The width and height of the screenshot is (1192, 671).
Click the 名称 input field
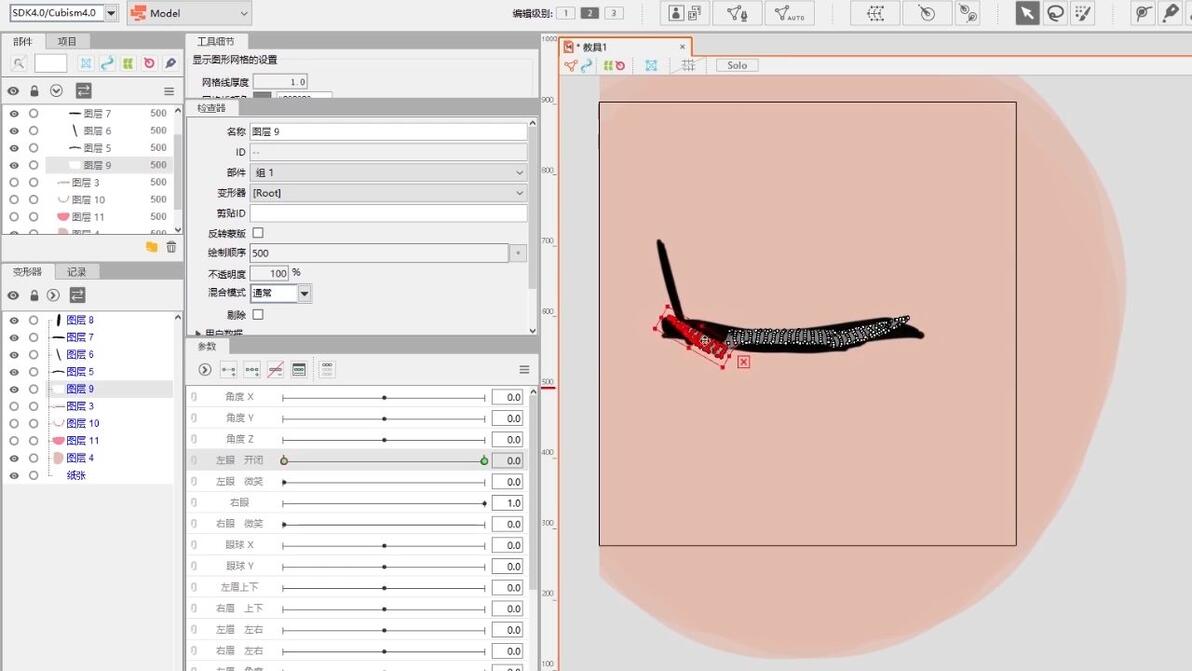point(388,131)
